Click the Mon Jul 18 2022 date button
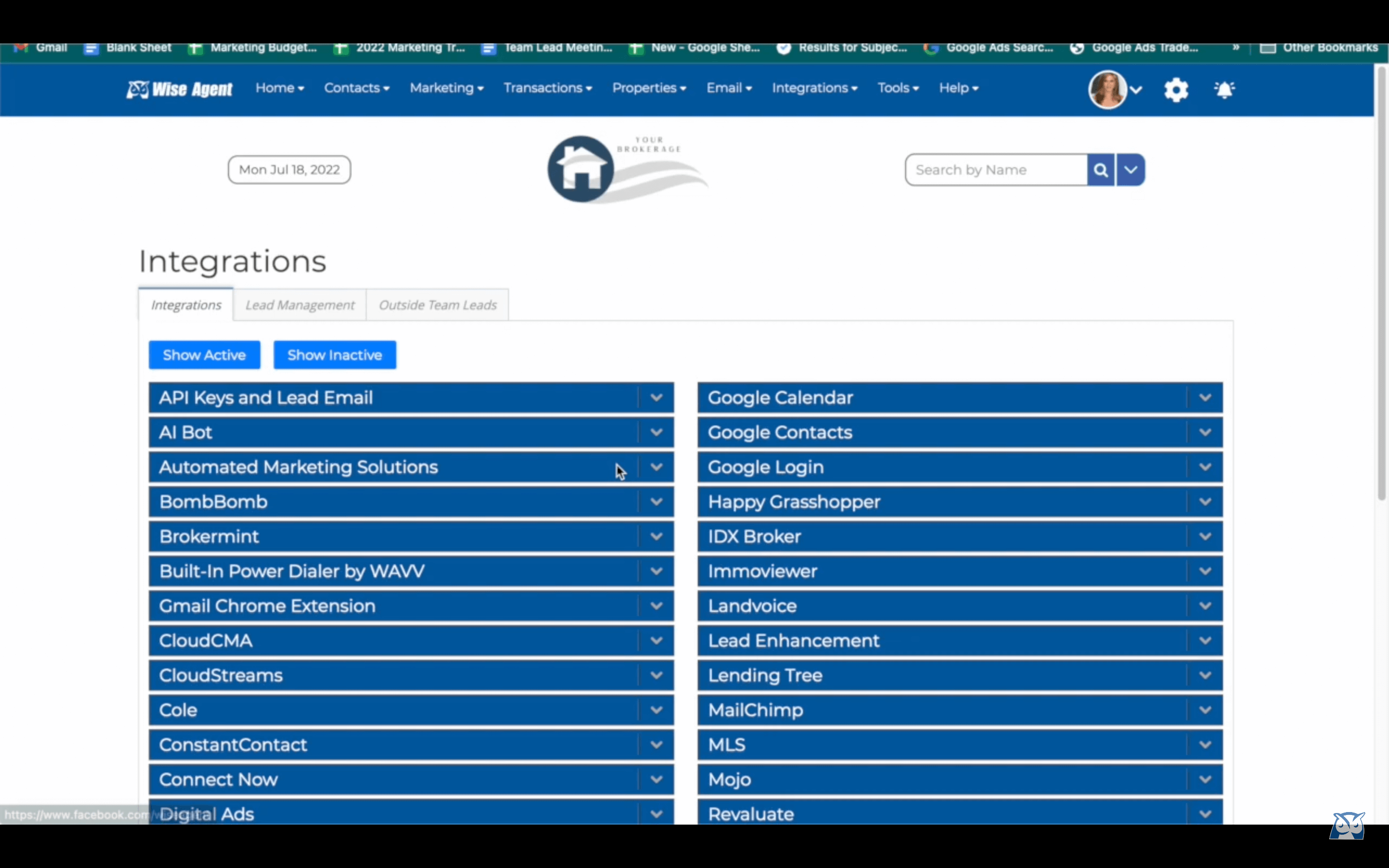The image size is (1389, 868). coord(289,169)
